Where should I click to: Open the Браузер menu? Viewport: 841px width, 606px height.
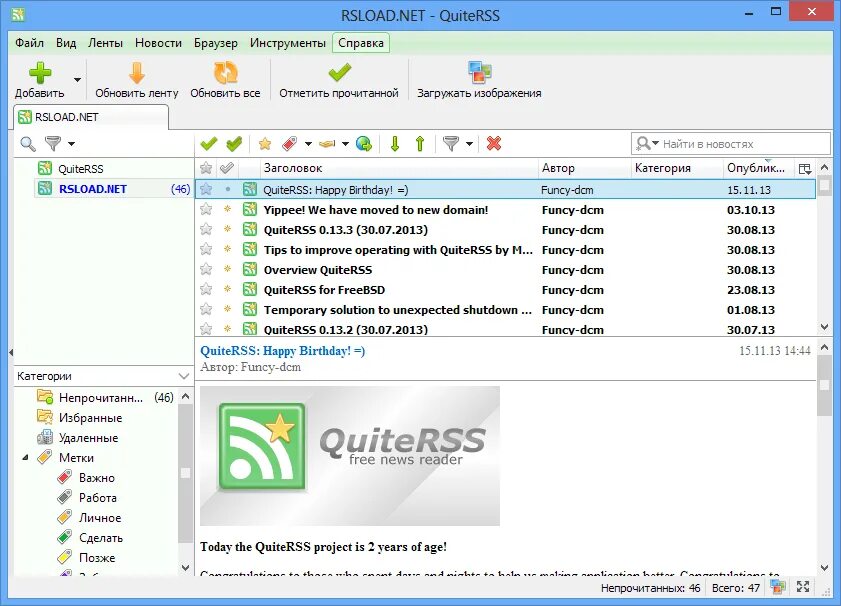pyautogui.click(x=216, y=43)
